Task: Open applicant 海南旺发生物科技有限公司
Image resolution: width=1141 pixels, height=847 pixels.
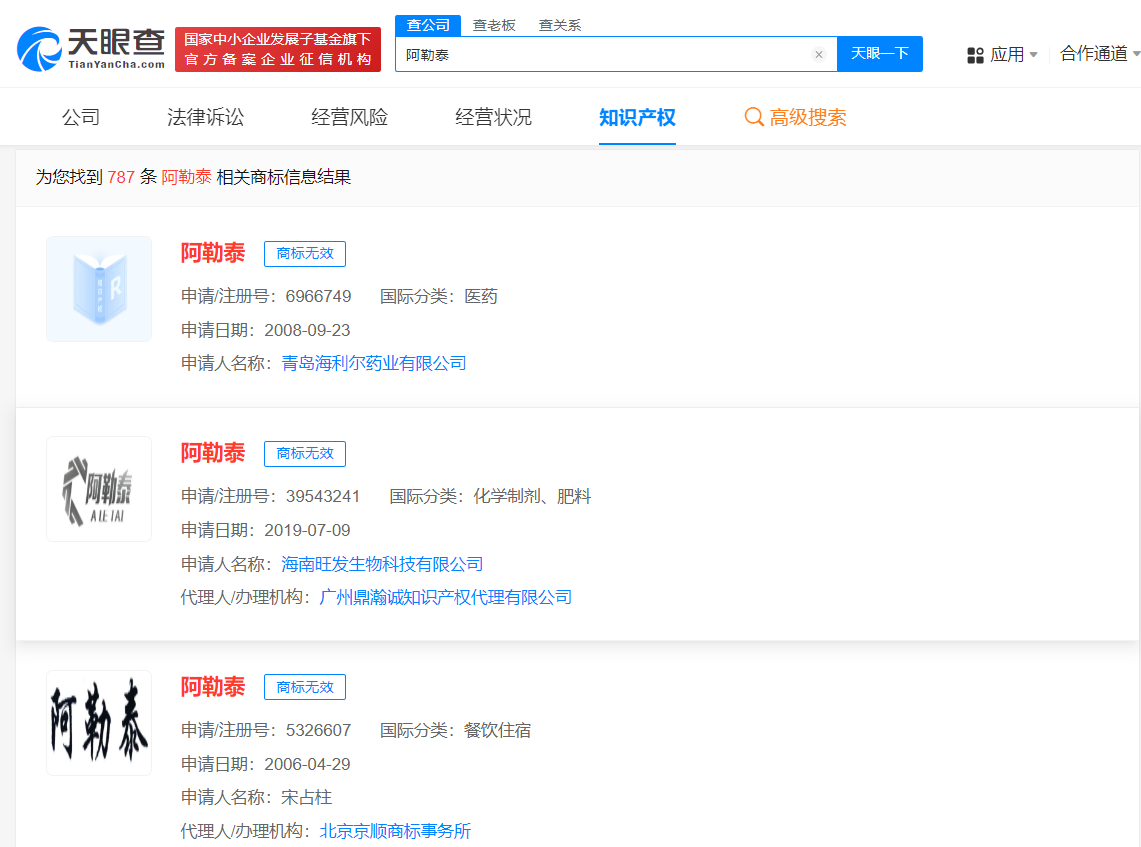Action: pyautogui.click(x=382, y=564)
